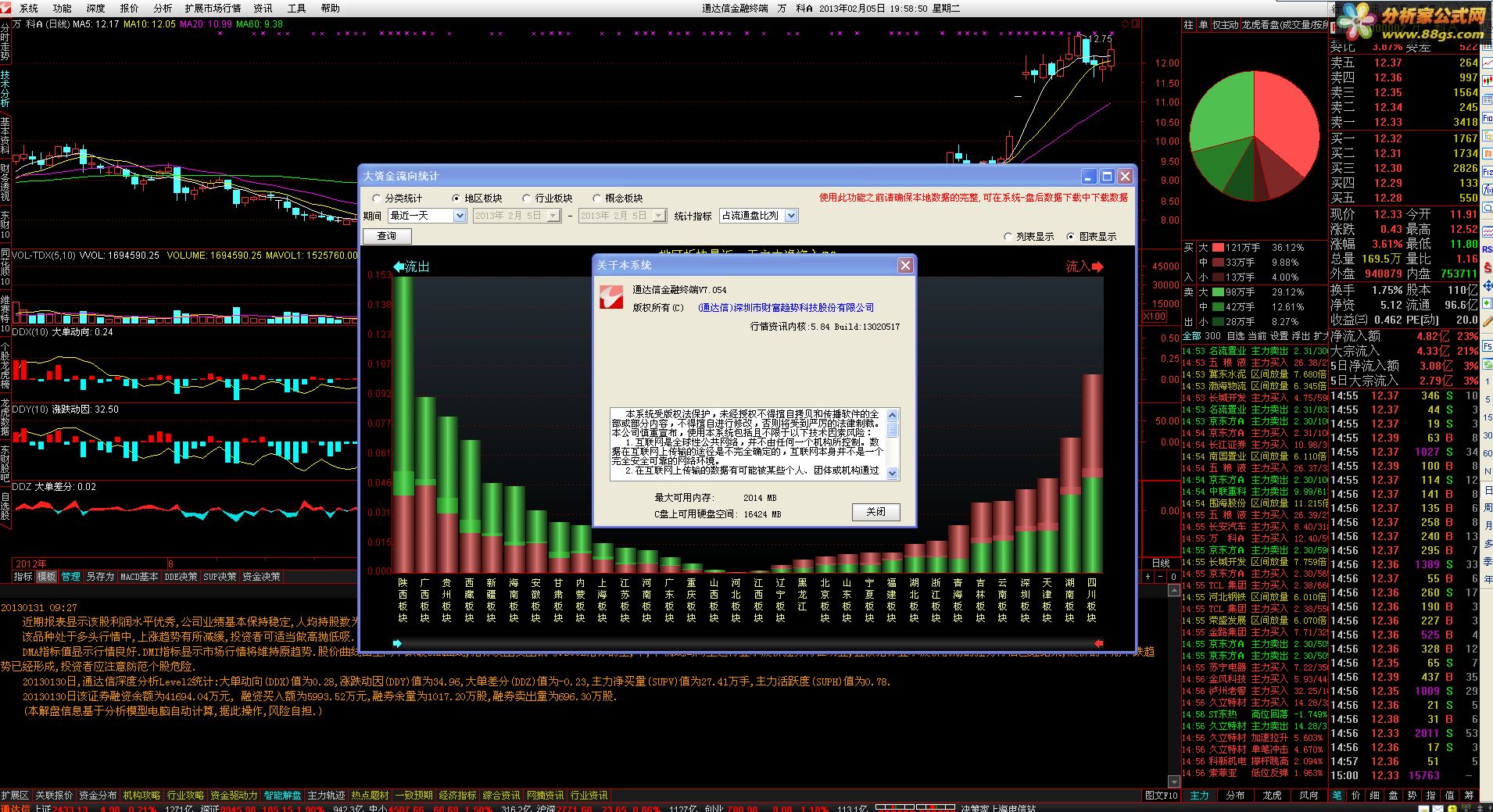This screenshot has width=1493, height=812.
Task: Click the minus zoom button under K-line chart
Action: 1161,577
